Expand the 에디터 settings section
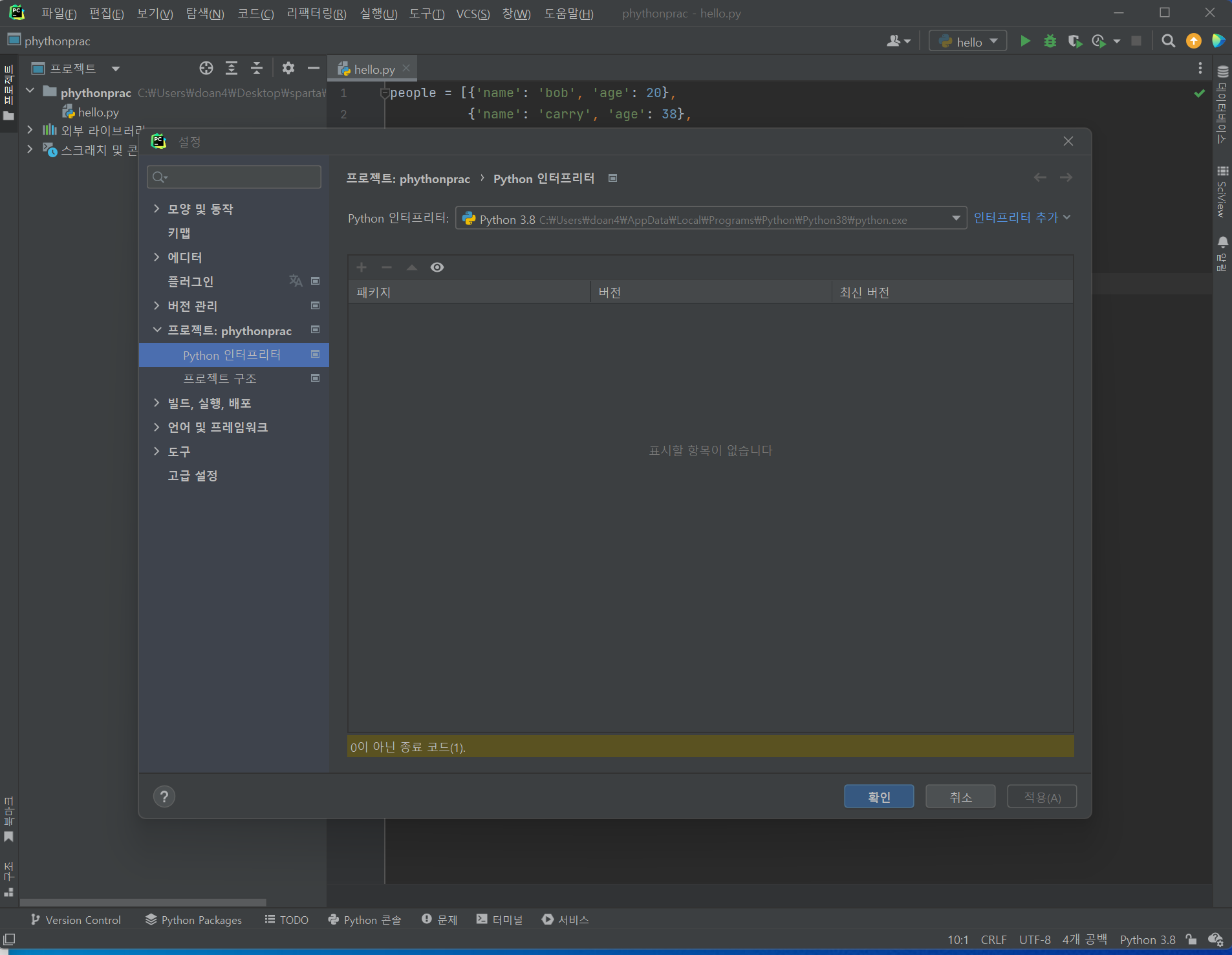The width and height of the screenshot is (1232, 955). point(157,257)
